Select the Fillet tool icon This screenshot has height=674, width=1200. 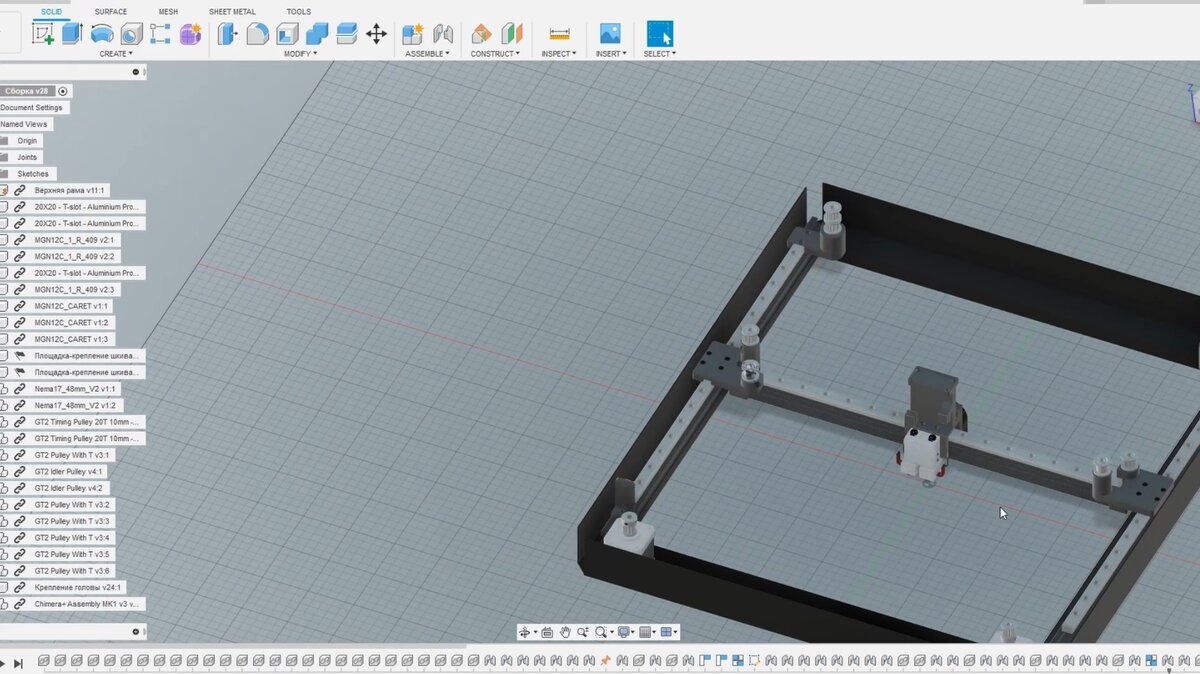tap(258, 34)
